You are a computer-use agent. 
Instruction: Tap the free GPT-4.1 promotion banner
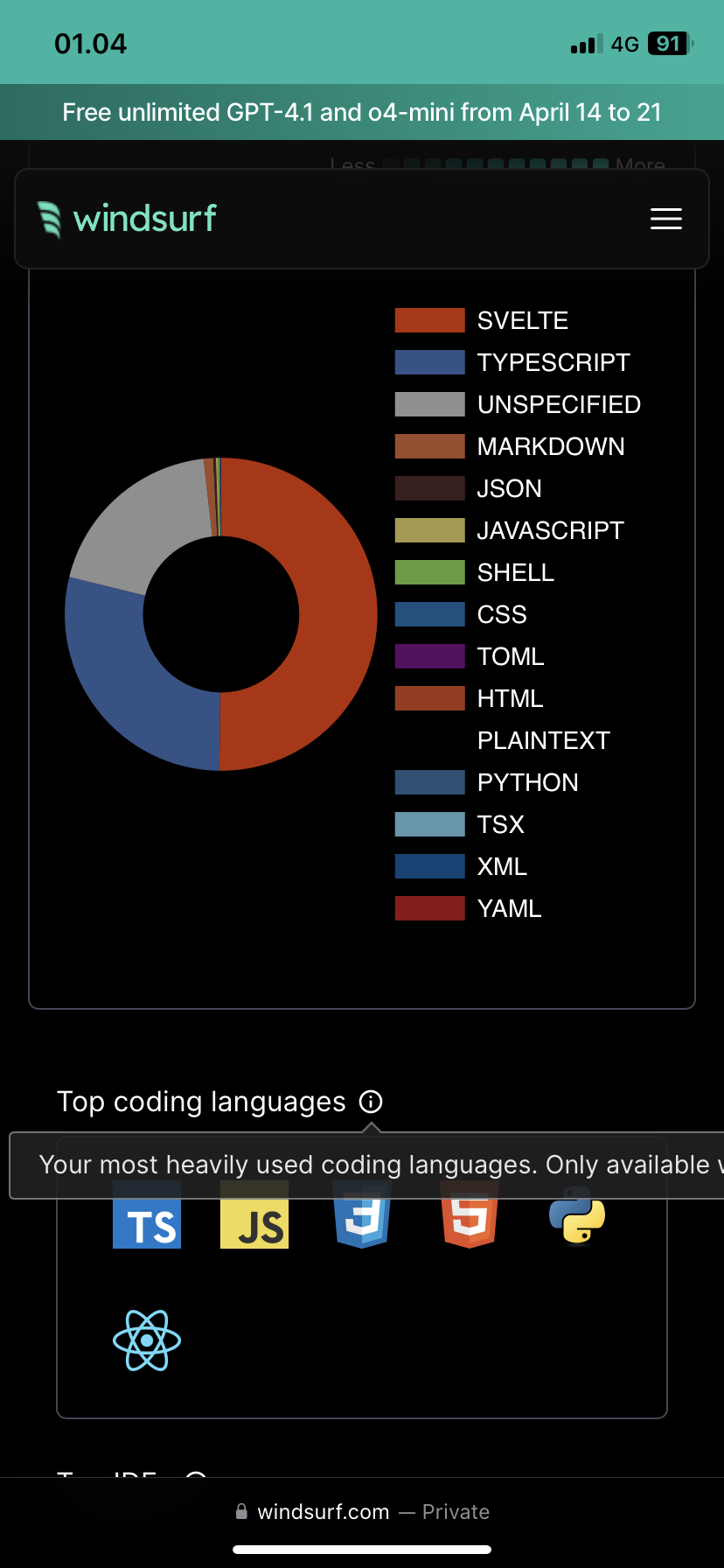click(362, 112)
